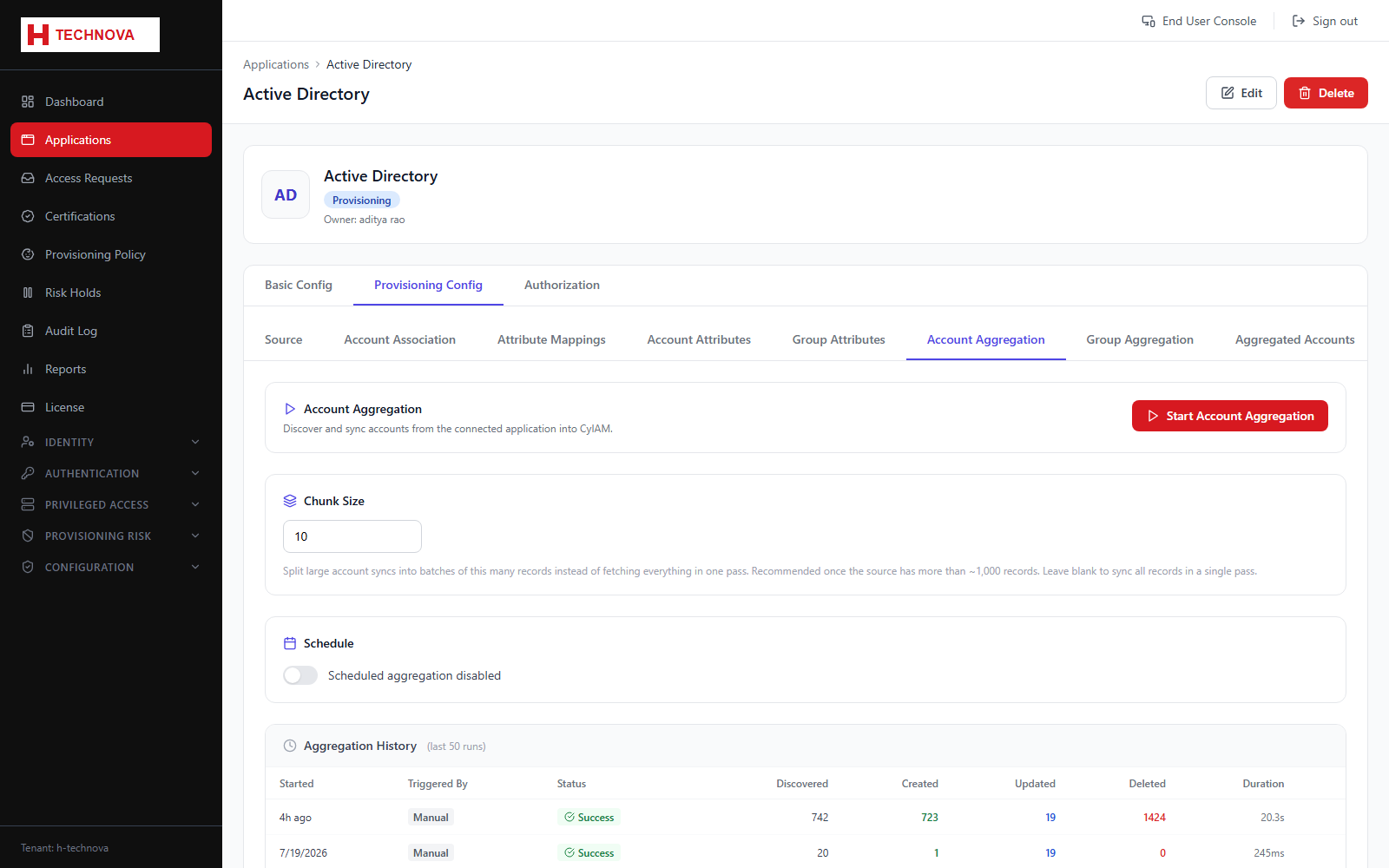
Task: Switch to the Basic Config tab
Action: [299, 285]
